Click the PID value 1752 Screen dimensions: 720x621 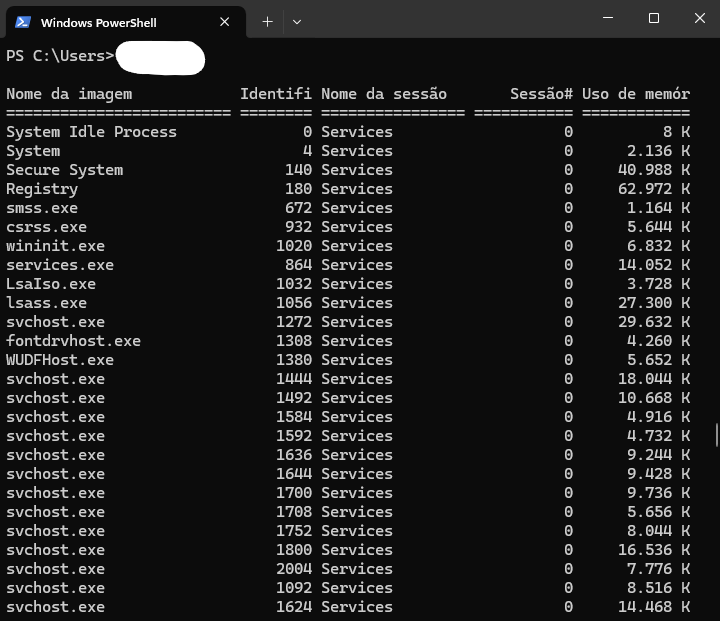294,531
